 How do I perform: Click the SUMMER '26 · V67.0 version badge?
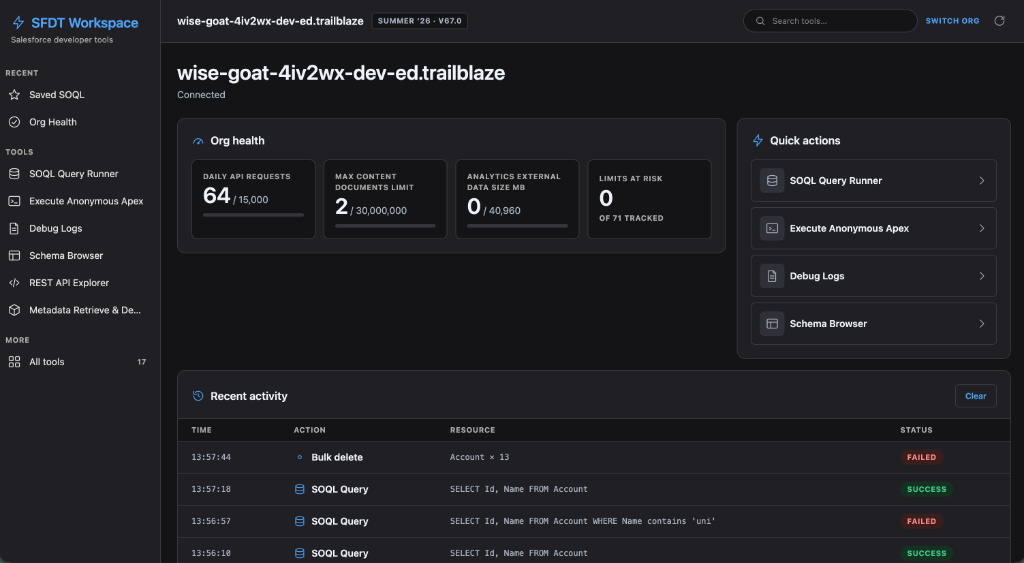420,21
